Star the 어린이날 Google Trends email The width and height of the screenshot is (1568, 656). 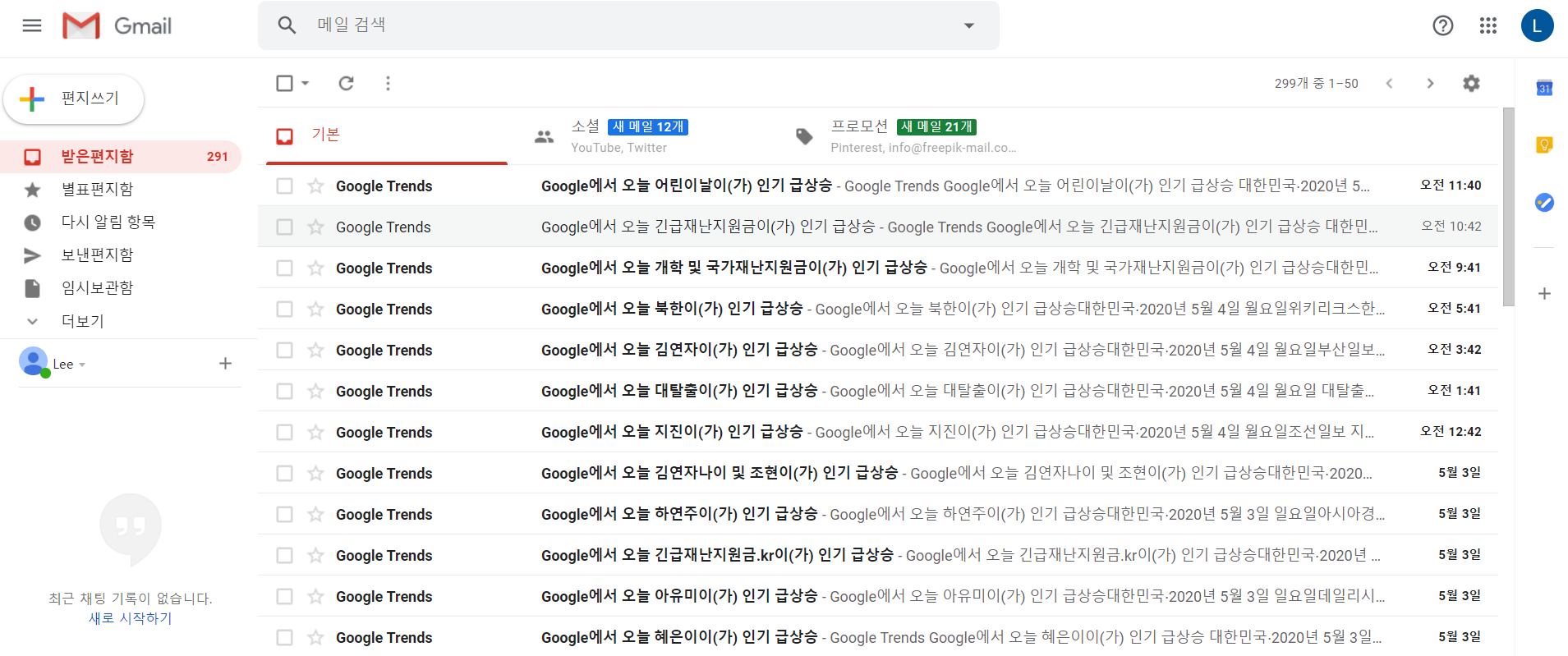point(315,186)
